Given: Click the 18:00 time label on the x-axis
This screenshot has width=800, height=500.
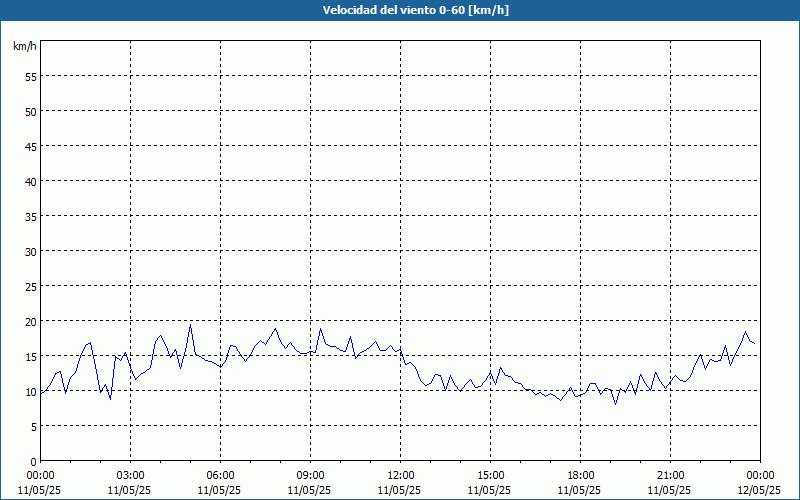Looking at the screenshot, I should pyautogui.click(x=580, y=475).
